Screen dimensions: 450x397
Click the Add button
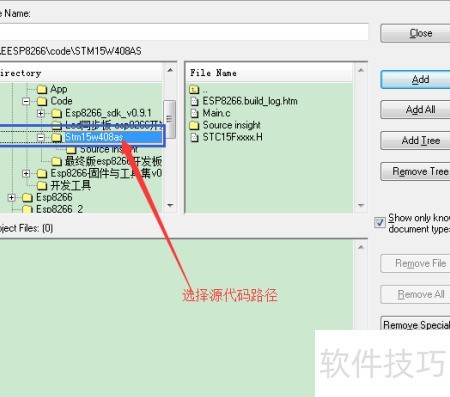tap(415, 80)
